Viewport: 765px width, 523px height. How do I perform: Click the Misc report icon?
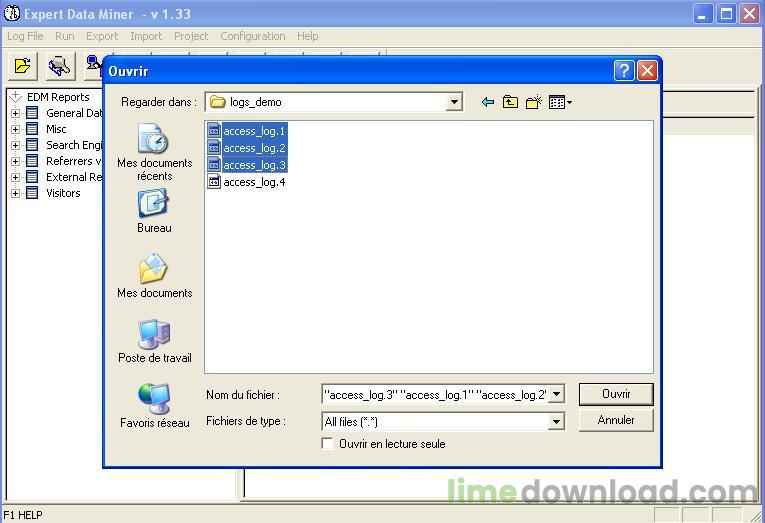click(x=32, y=129)
